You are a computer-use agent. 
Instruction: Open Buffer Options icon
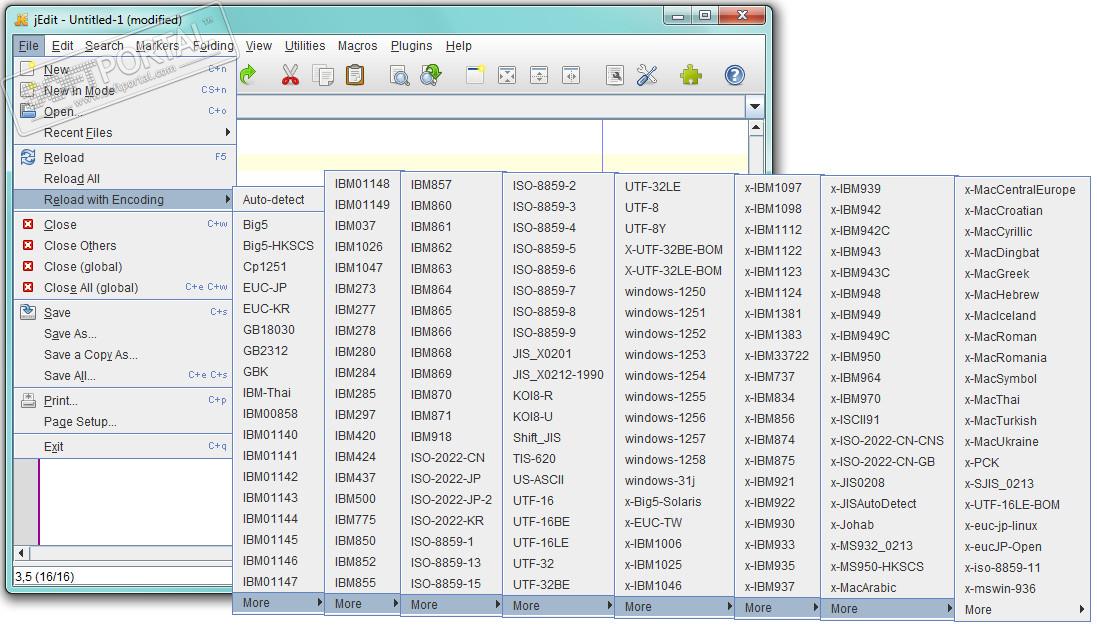pyautogui.click(x=615, y=75)
